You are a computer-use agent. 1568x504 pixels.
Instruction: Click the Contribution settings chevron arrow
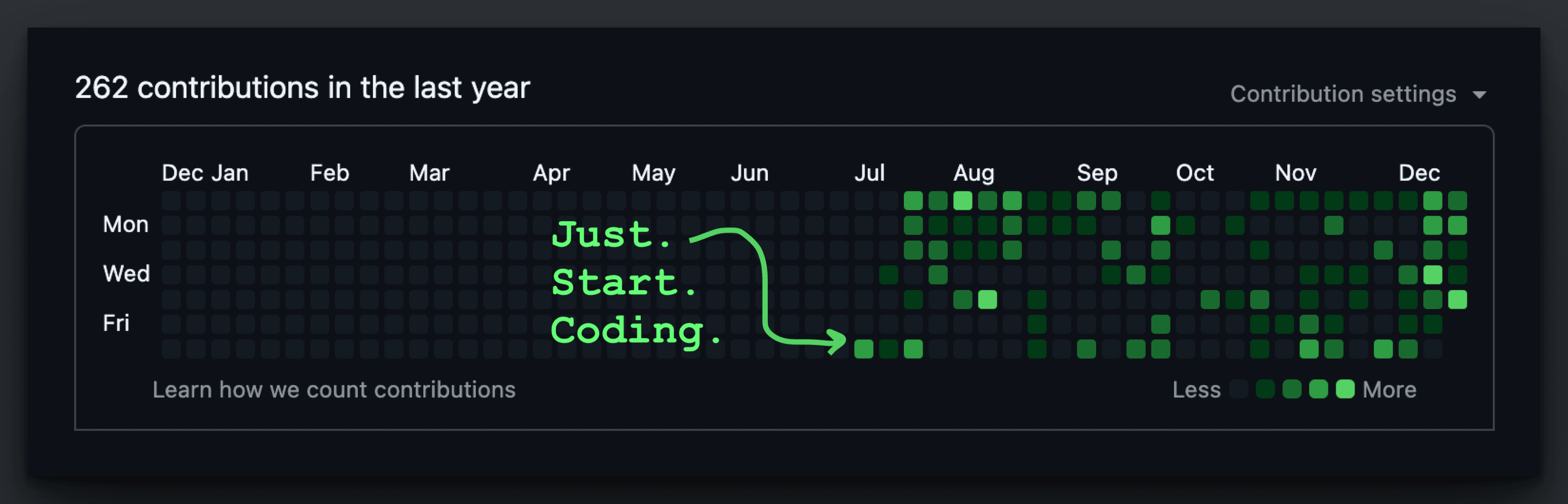1480,94
